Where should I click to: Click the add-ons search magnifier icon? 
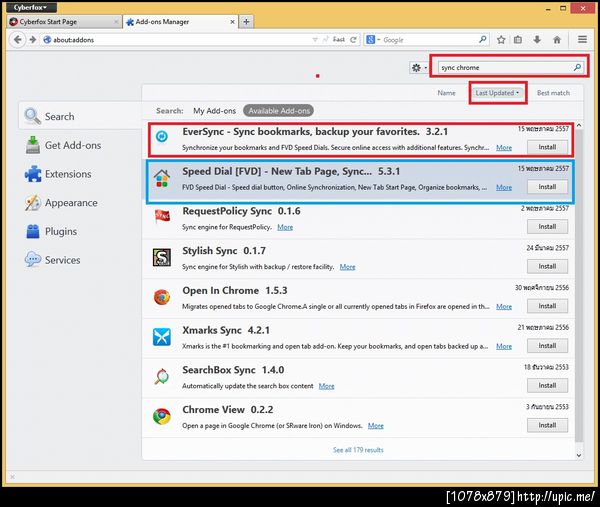577,67
